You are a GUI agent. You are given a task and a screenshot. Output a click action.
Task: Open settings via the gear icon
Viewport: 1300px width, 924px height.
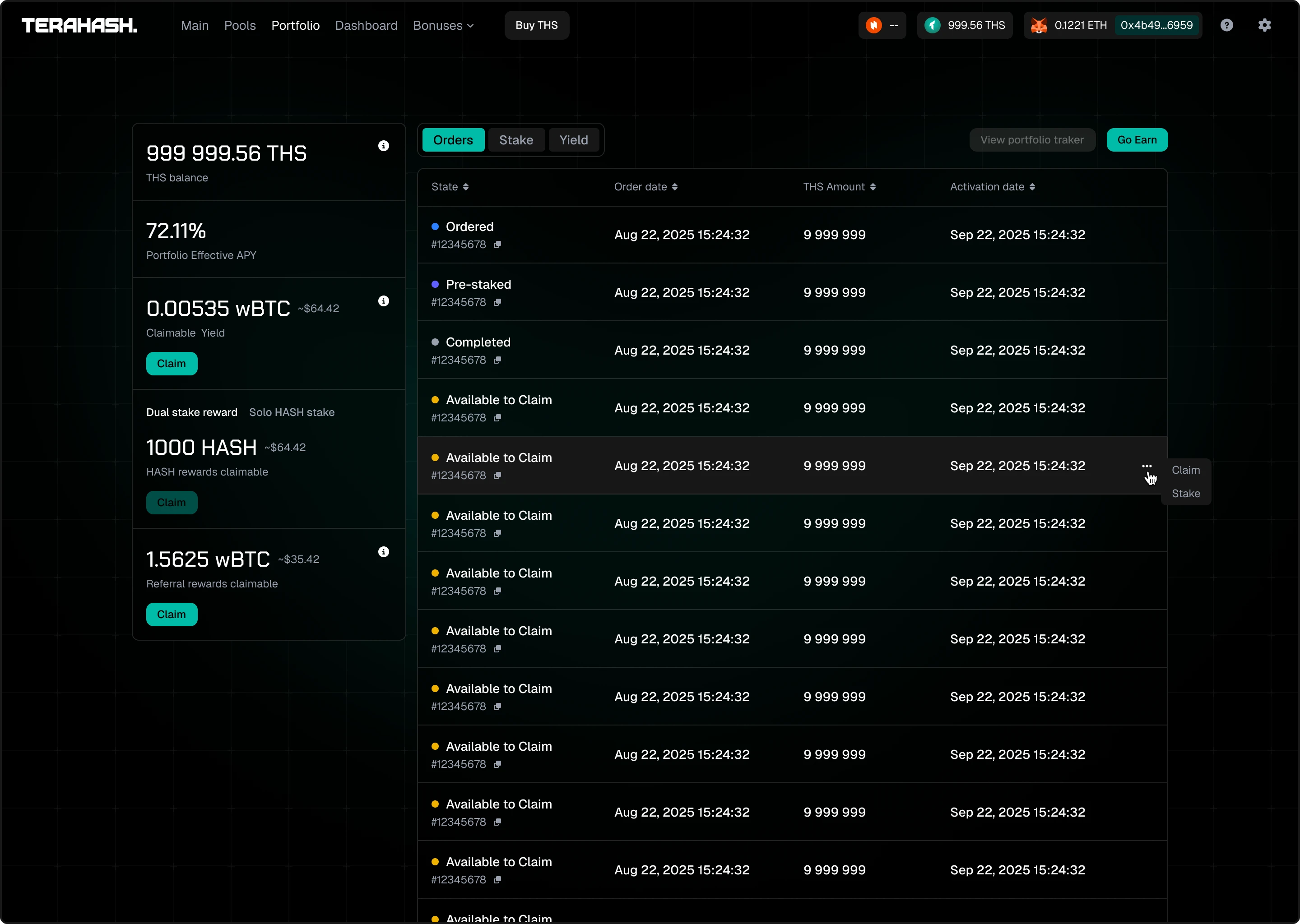click(x=1264, y=25)
